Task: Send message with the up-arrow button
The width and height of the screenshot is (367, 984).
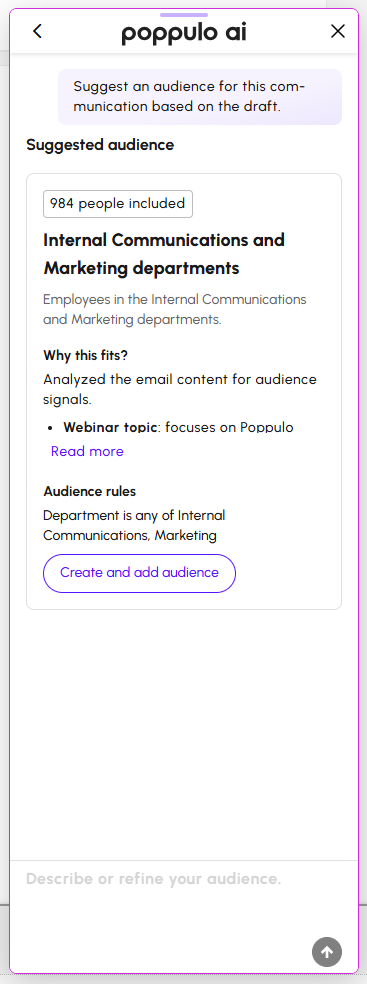Action: [x=327, y=952]
